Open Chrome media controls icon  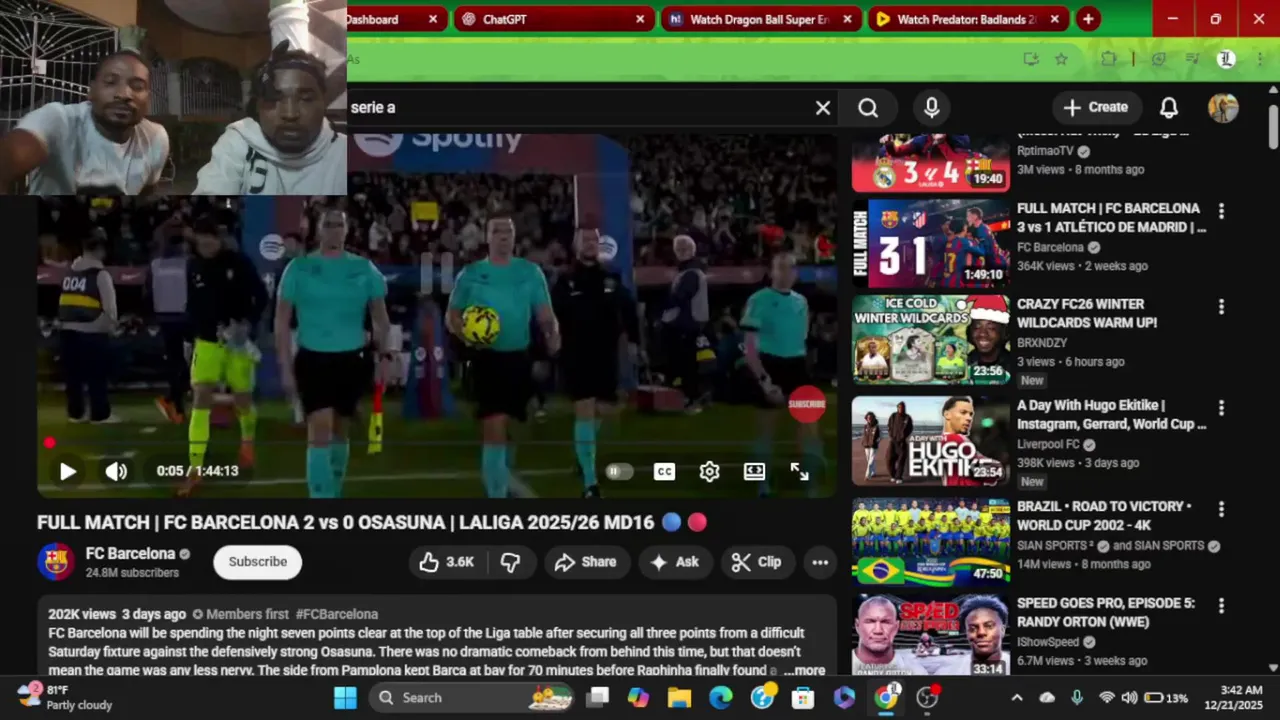tap(1192, 59)
